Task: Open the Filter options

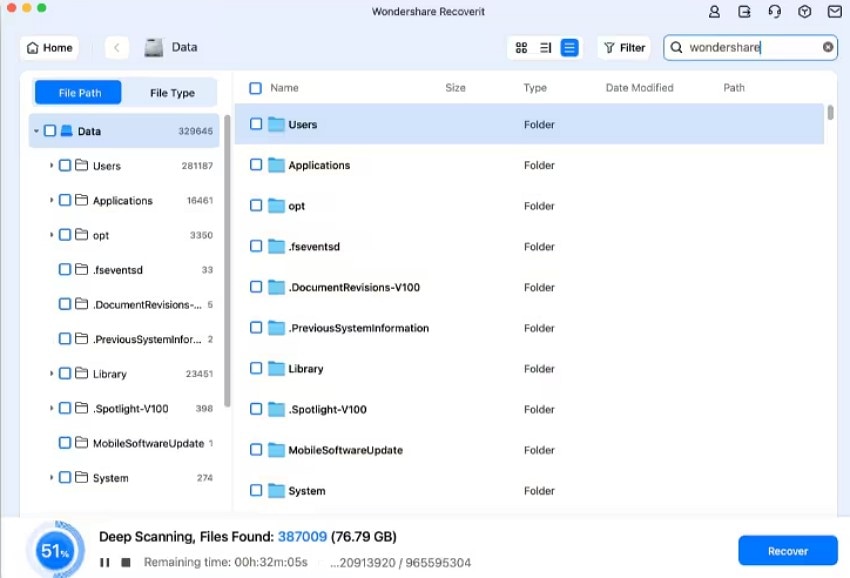Action: click(x=624, y=48)
